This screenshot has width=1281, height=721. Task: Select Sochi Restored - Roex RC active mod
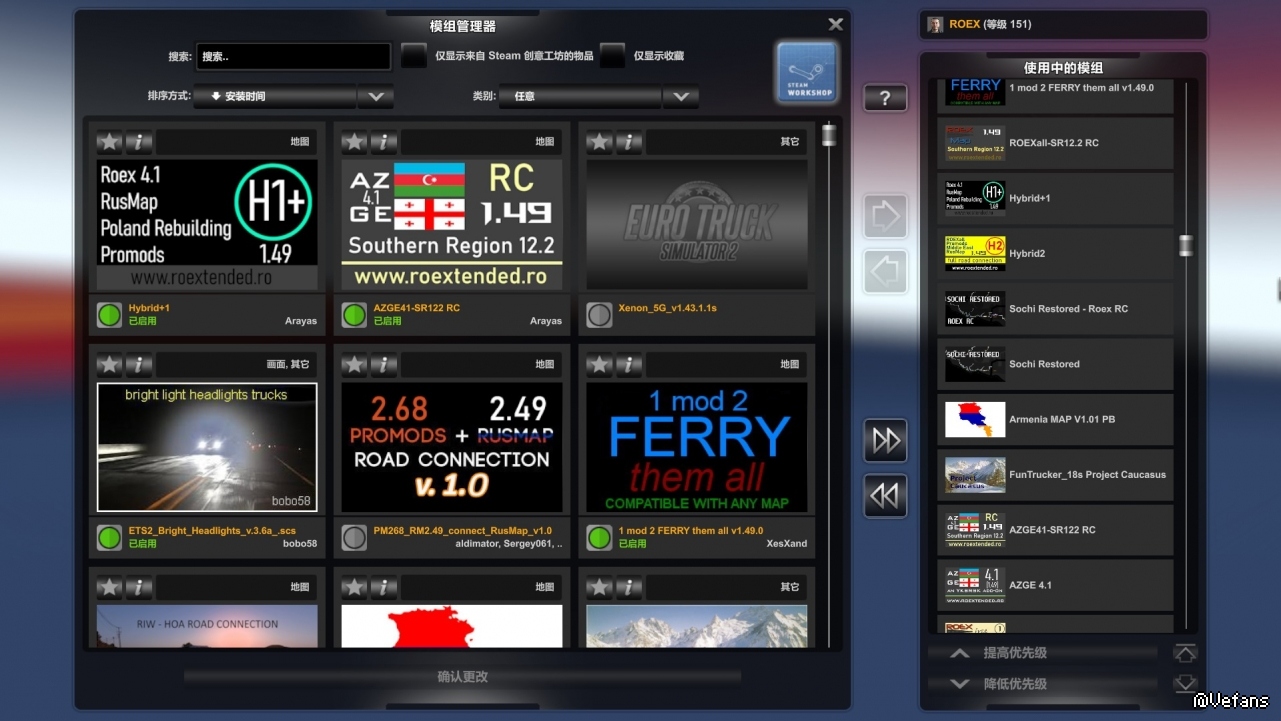click(1055, 309)
